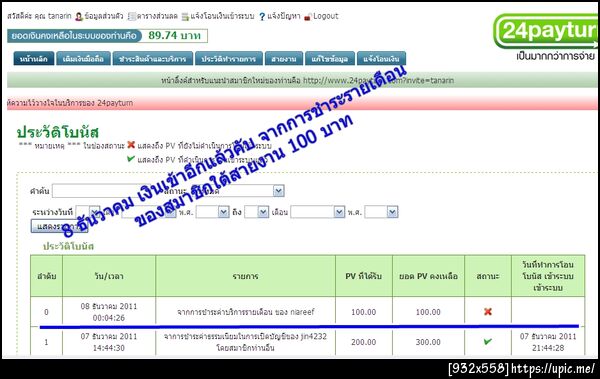Switch to the แจ้งโอนเงิน tab
Screen dimensions: 600x379
[381, 59]
